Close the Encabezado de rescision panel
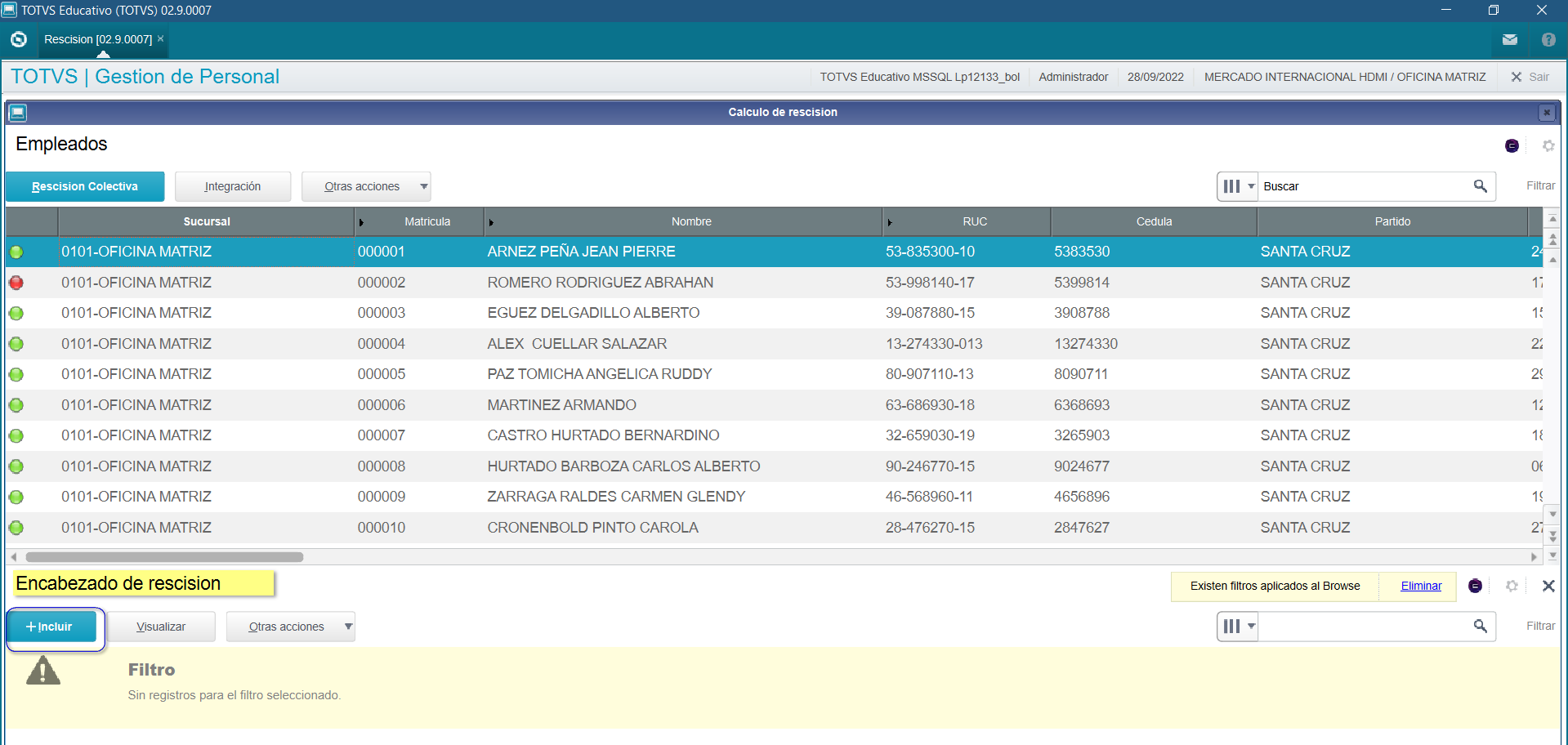 (x=1548, y=586)
